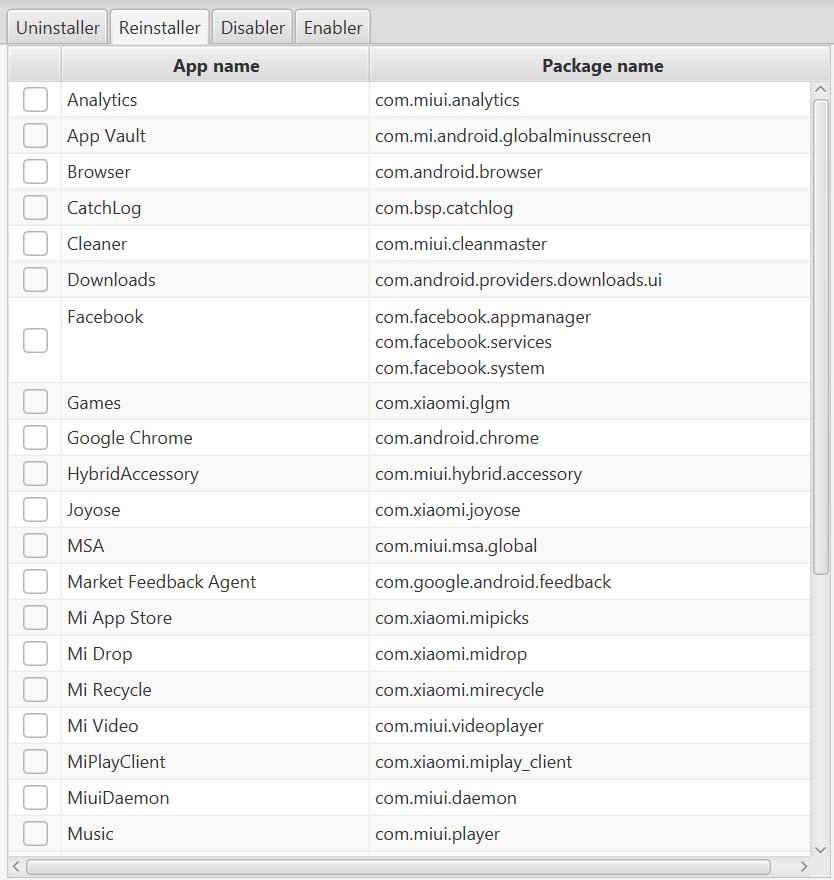Select package com.android.providers.downloads.ui
The image size is (834, 880).
tap(519, 279)
